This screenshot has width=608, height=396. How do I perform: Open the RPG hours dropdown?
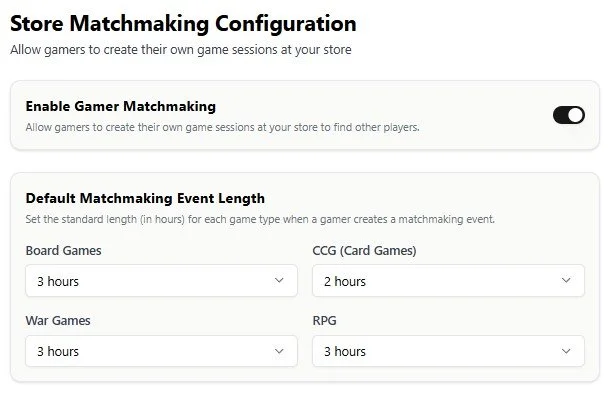(x=448, y=351)
